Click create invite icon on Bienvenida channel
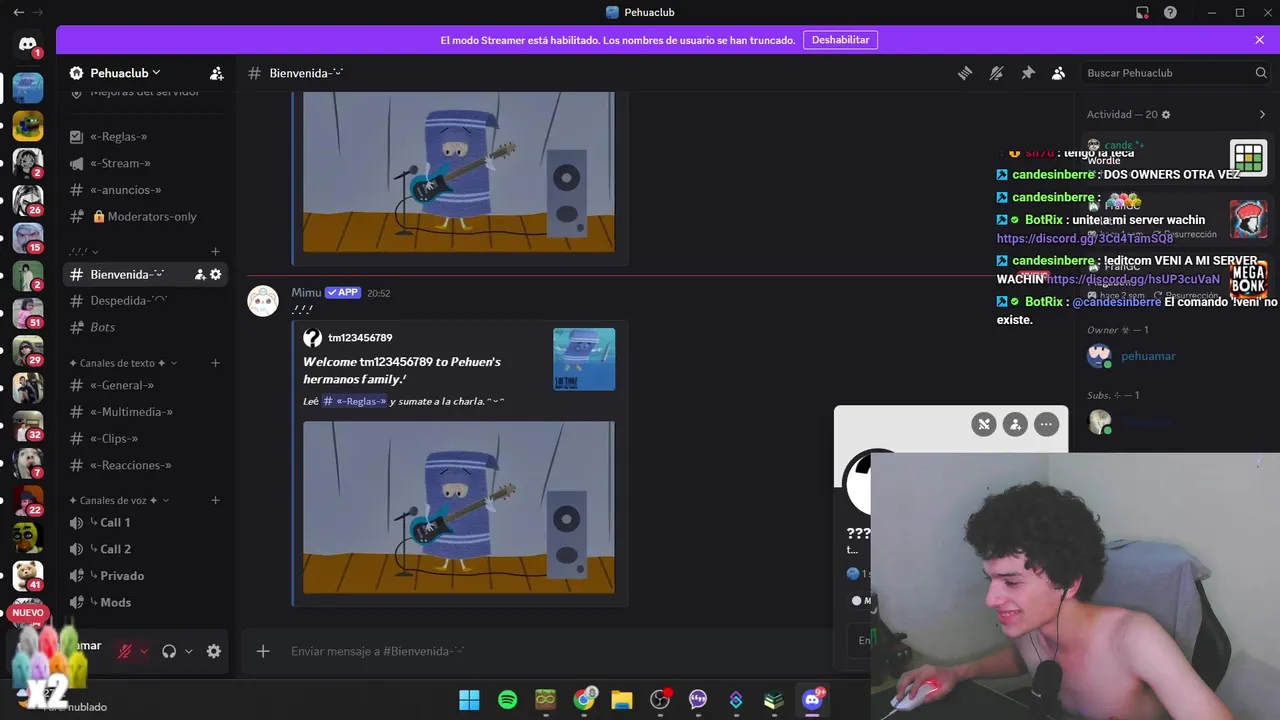This screenshot has width=1280, height=720. (200, 274)
